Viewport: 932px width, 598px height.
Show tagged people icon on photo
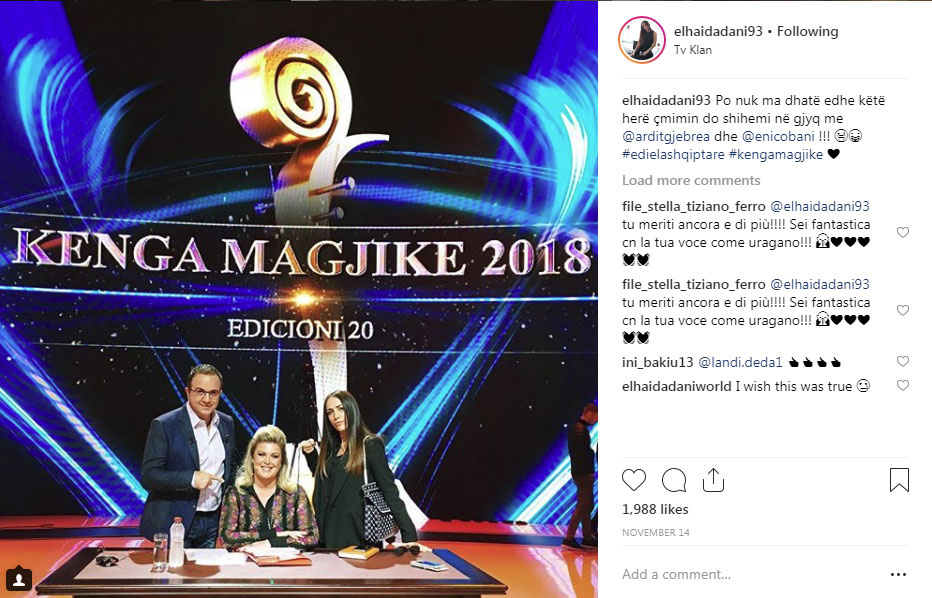coord(19,578)
